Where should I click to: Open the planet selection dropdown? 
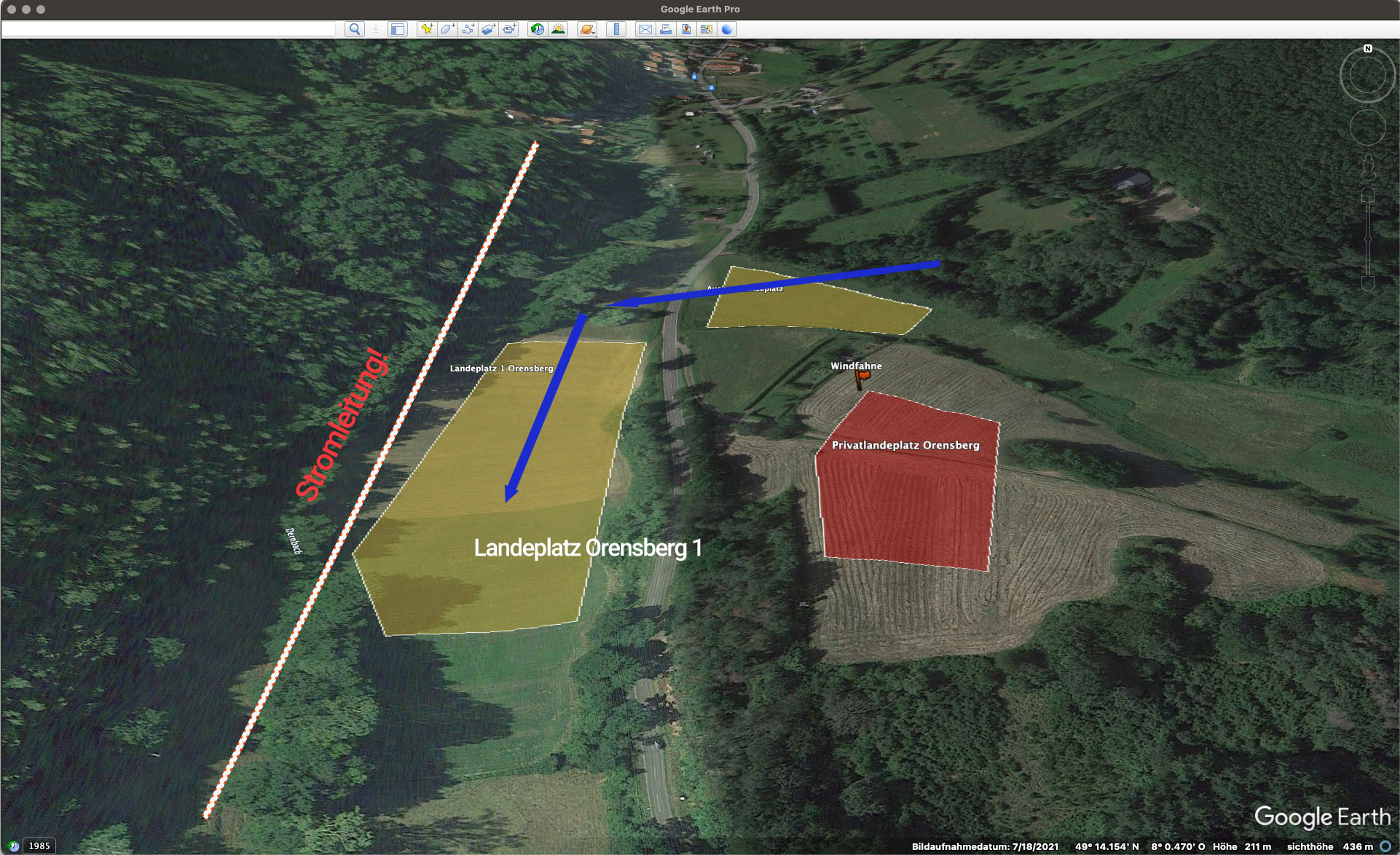pos(587,29)
